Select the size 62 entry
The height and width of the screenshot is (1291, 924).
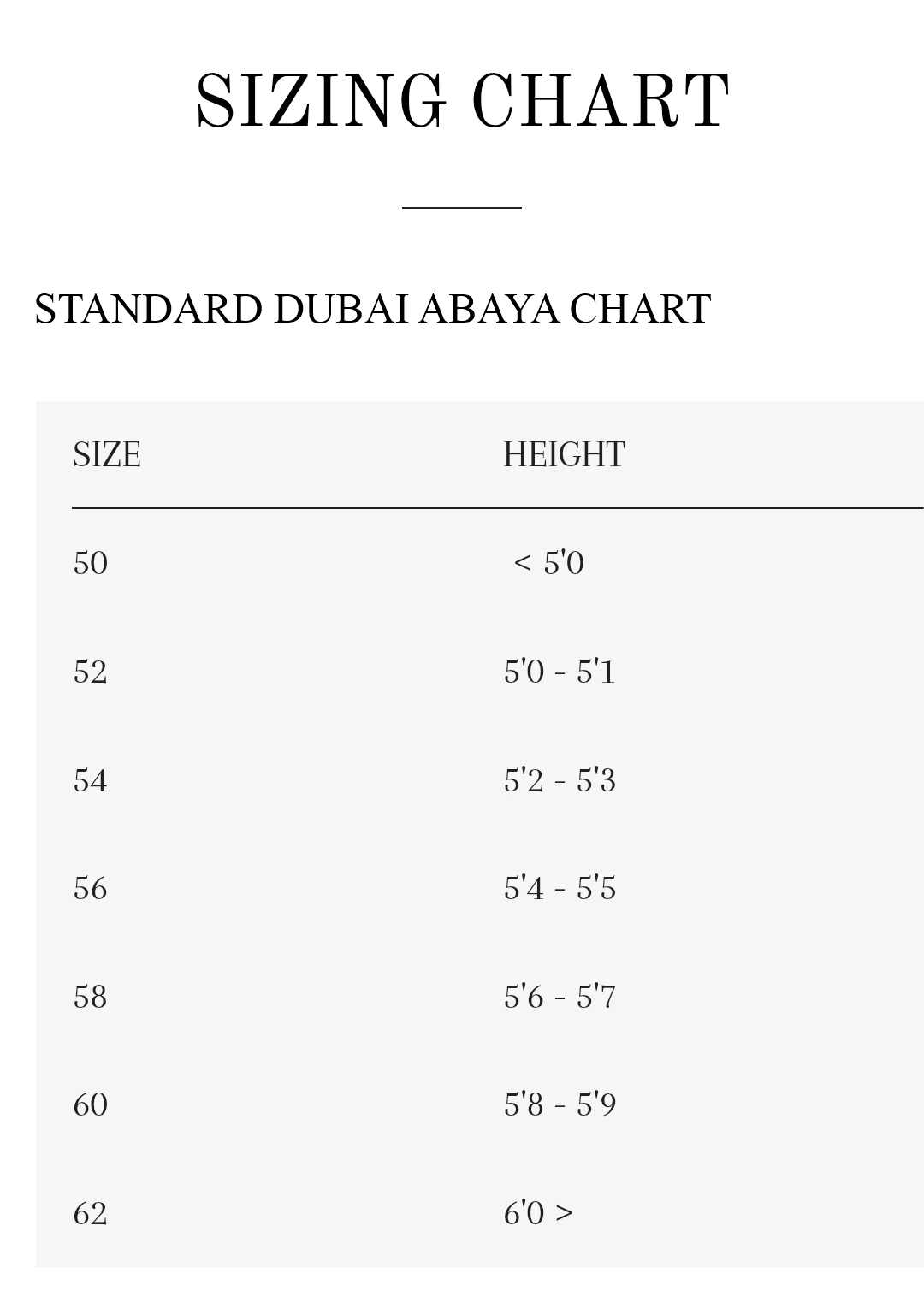point(91,1213)
